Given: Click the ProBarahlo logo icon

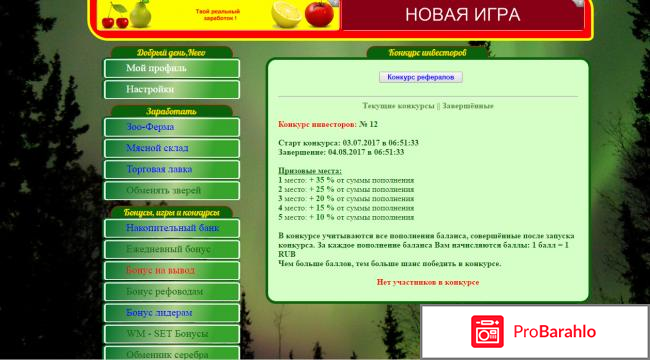Looking at the screenshot, I should pos(487,332).
